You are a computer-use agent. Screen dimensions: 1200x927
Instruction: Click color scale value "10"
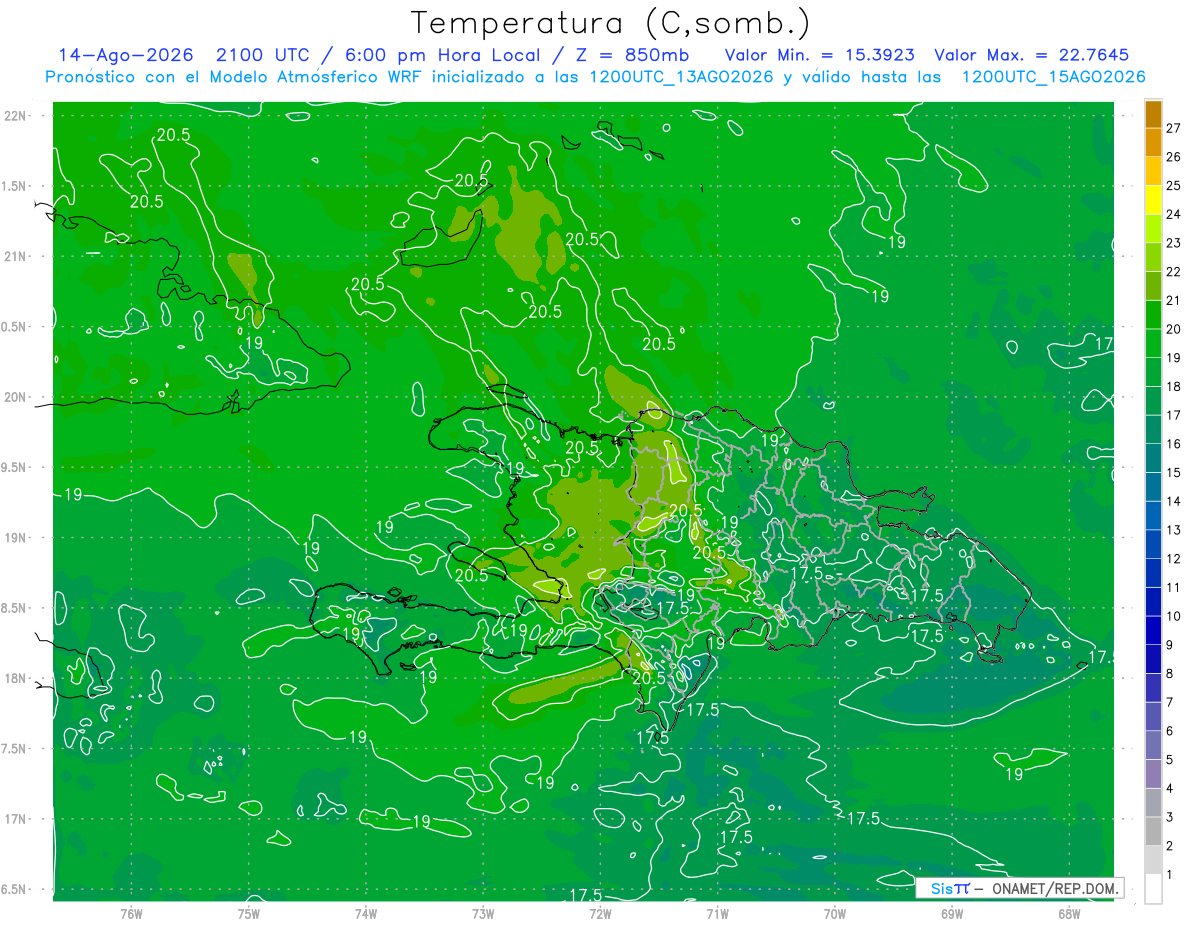pos(1174,616)
